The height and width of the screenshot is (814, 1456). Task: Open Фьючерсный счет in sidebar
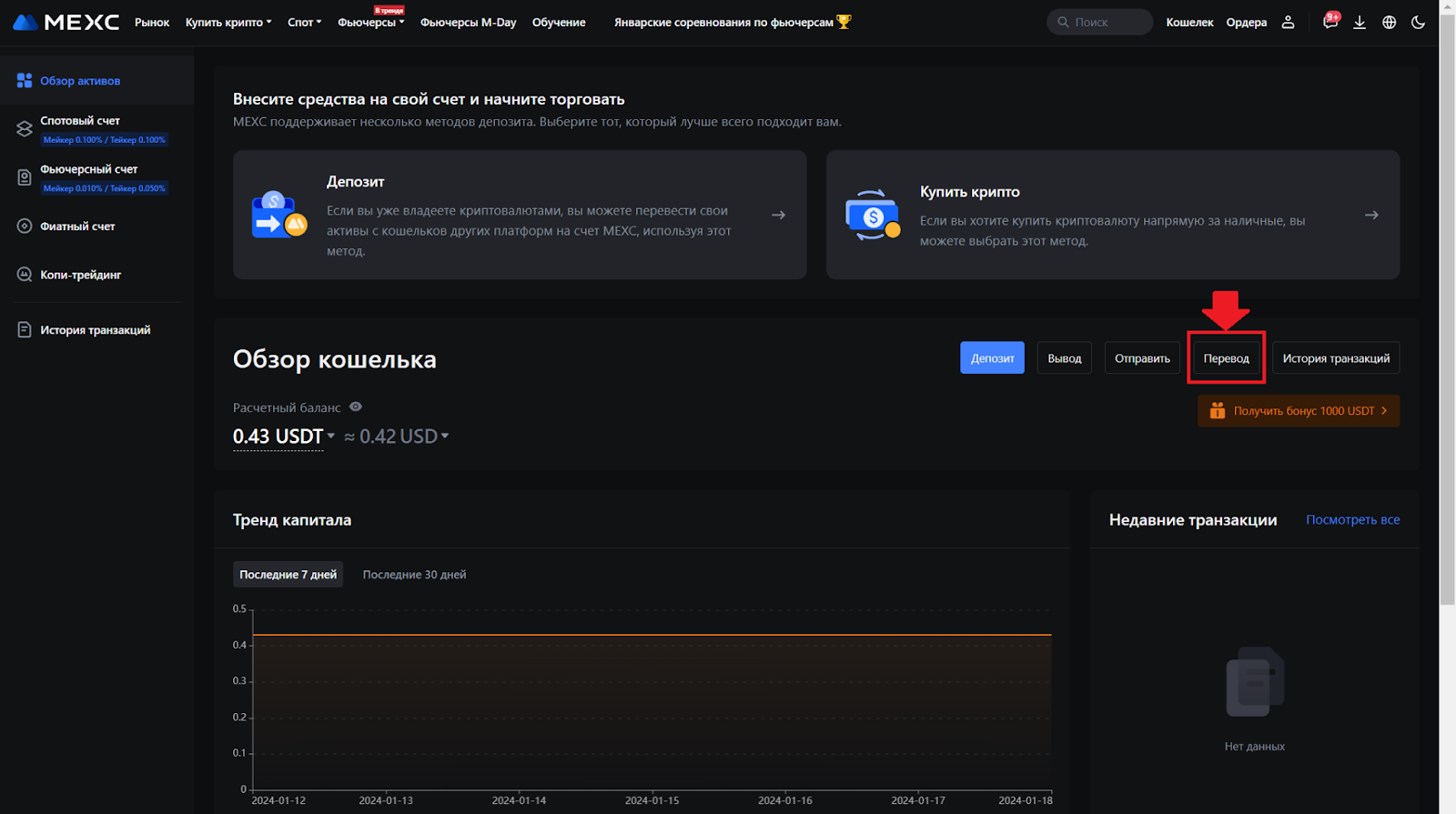[x=89, y=169]
